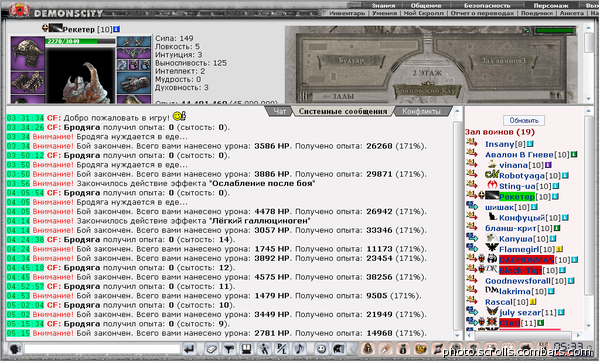The height and width of the screenshot is (362, 600).
Task: Click the clan emblem next to Sting-ua
Action: [x=492, y=185]
